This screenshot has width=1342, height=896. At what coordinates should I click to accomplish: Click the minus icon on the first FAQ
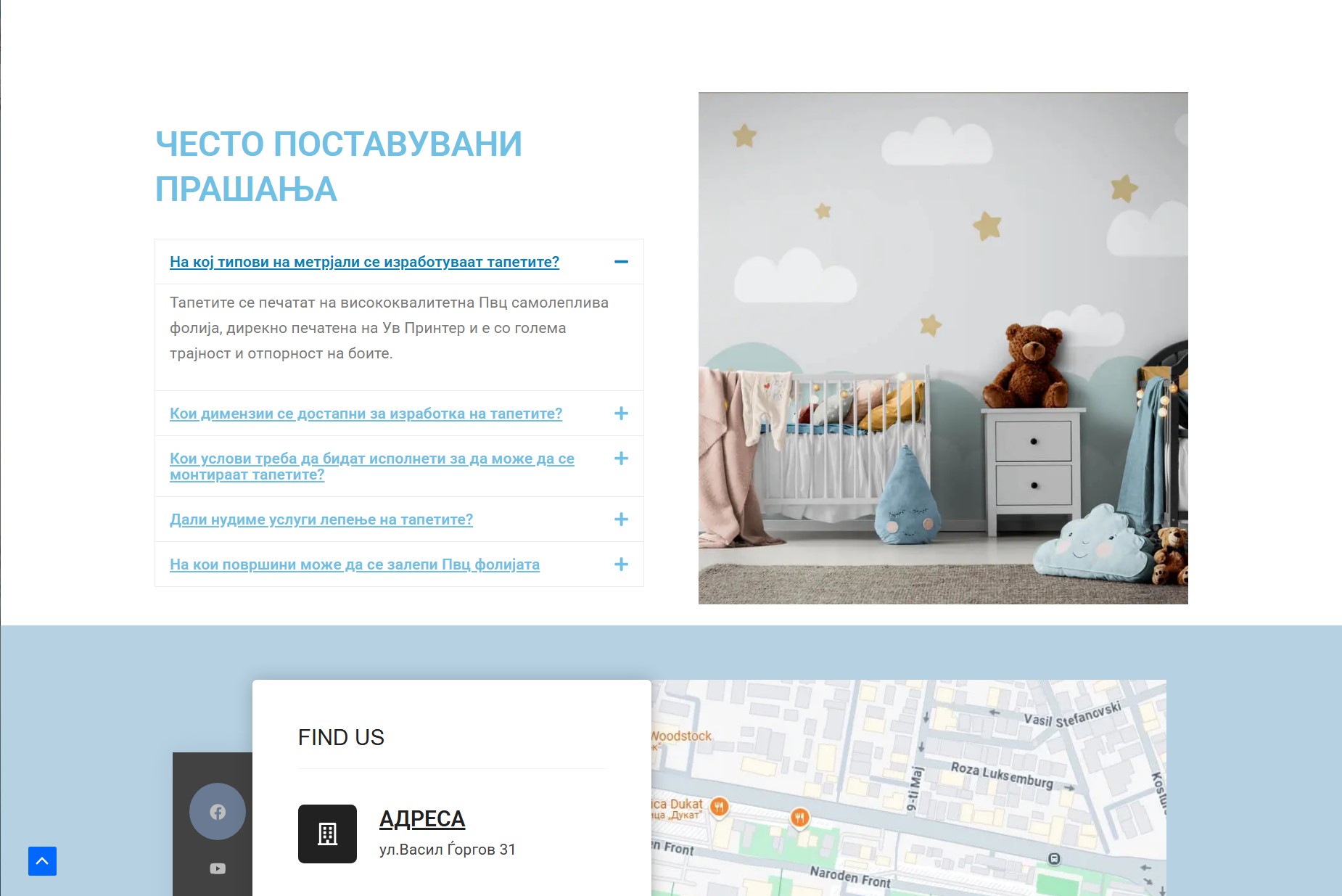click(621, 262)
